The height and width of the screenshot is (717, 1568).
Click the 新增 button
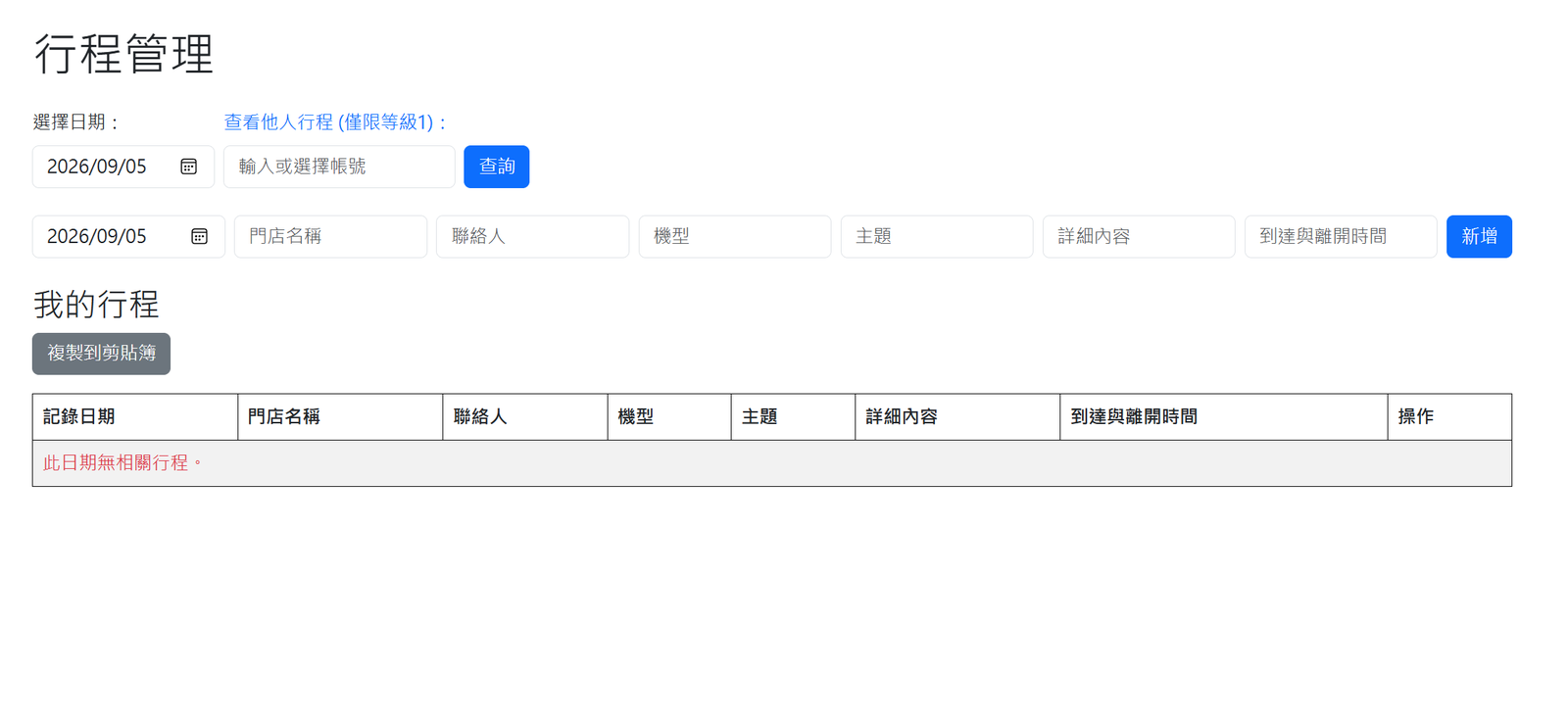point(1479,236)
